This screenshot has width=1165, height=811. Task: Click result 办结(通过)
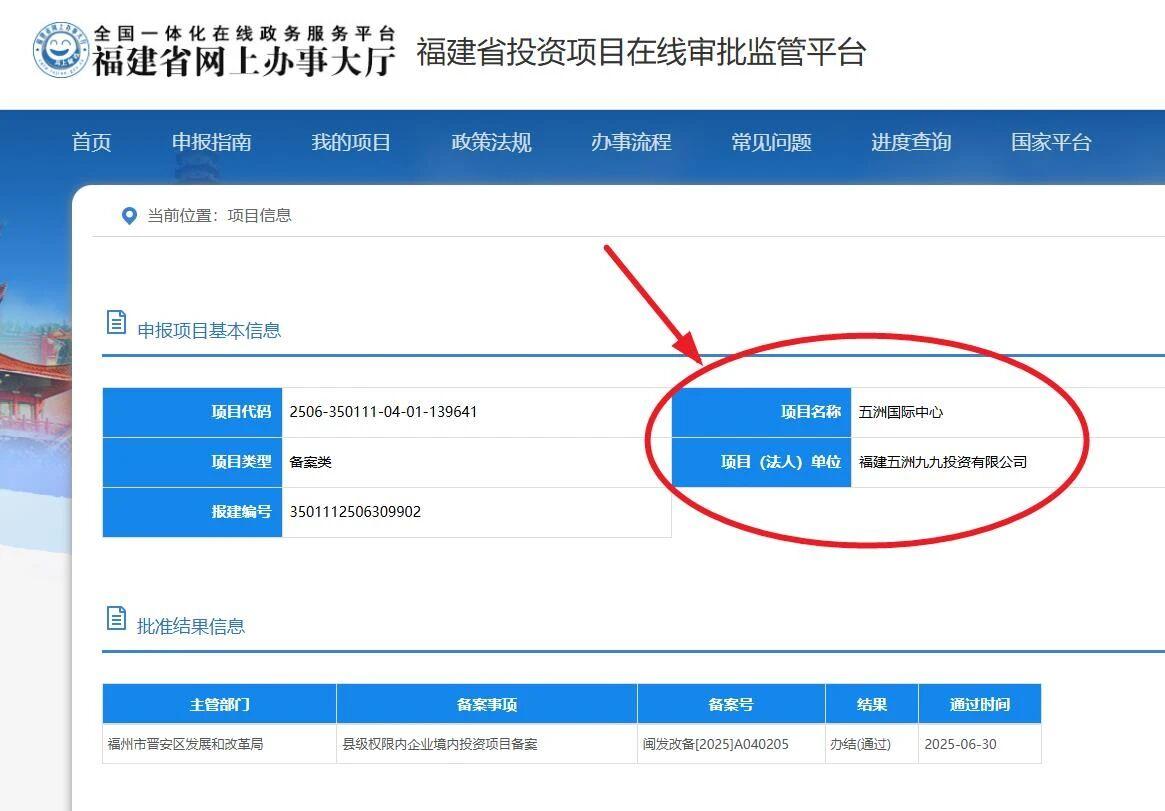click(860, 744)
